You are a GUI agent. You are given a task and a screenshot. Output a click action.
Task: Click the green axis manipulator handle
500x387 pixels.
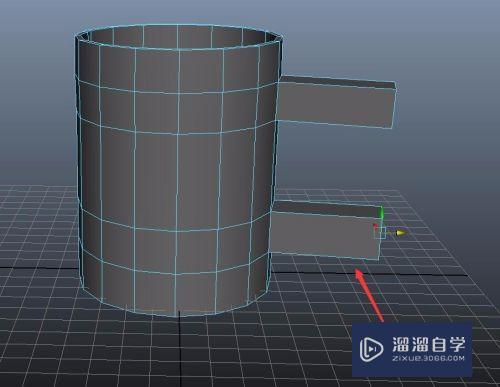tap(382, 212)
